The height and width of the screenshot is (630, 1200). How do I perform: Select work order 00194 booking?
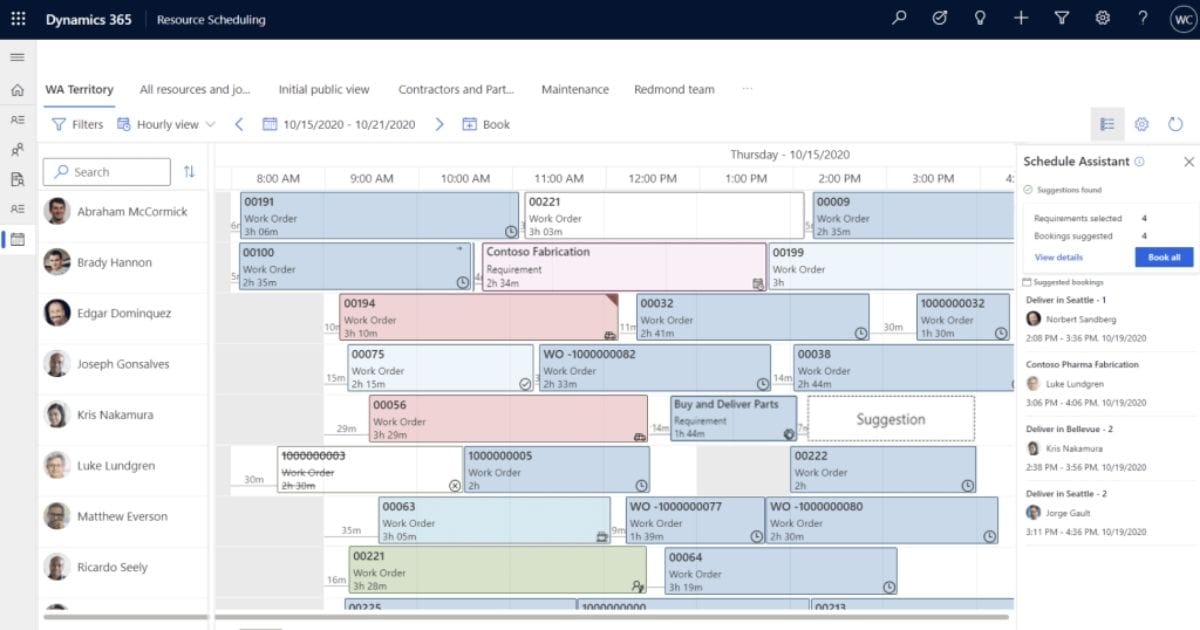point(479,317)
